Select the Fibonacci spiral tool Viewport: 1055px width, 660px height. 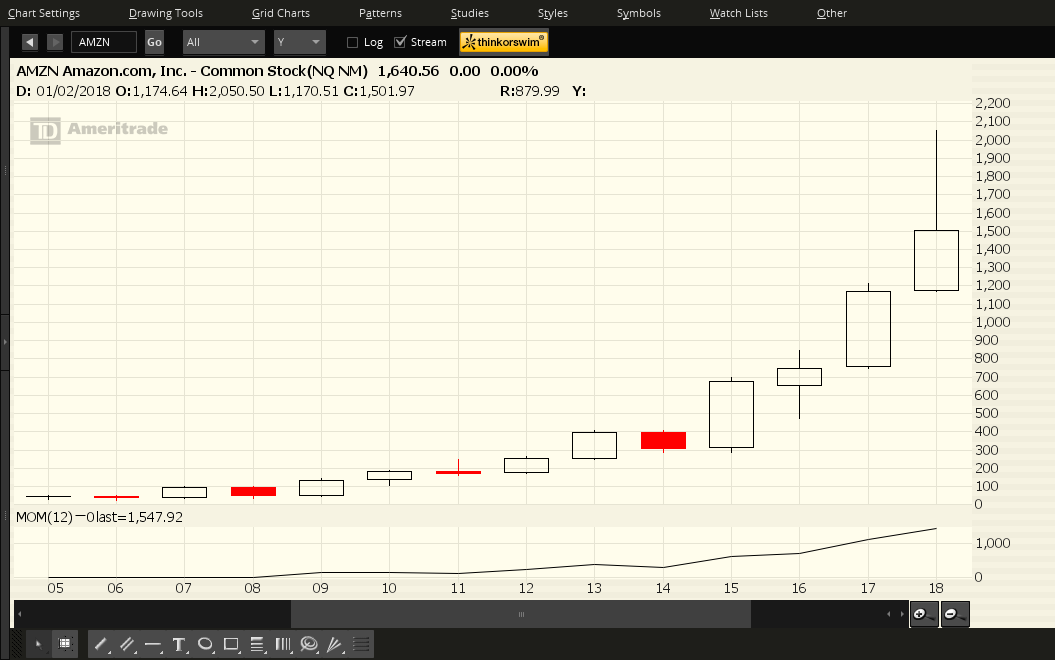[309, 645]
